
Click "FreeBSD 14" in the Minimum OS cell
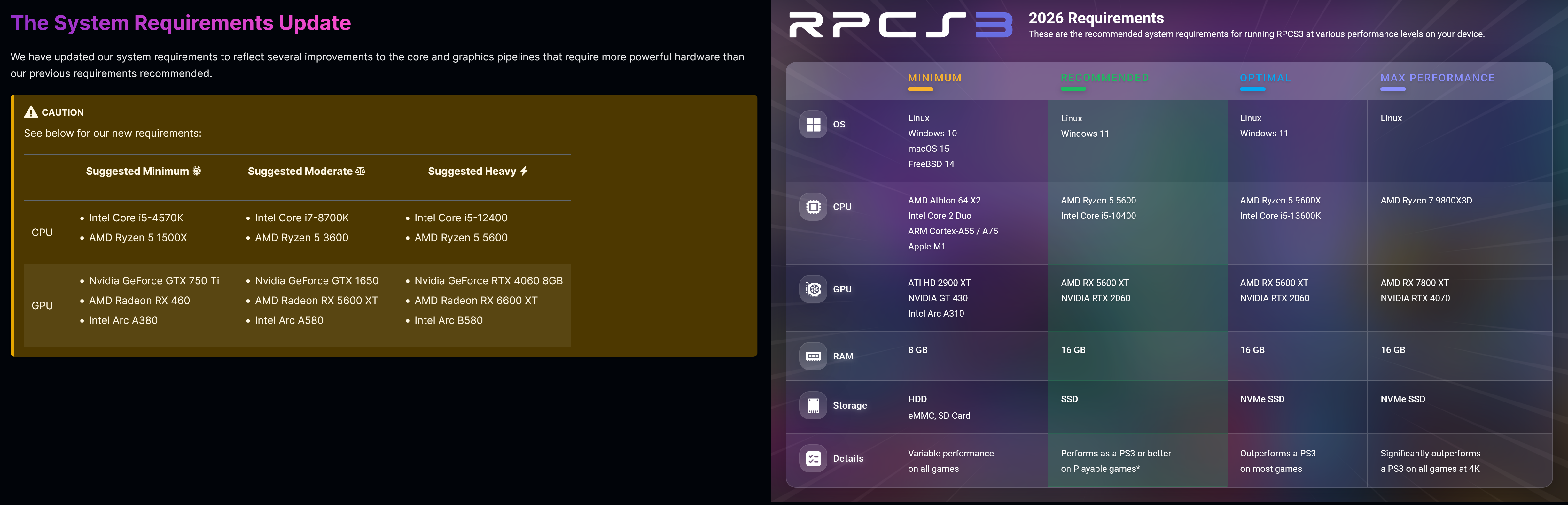(931, 164)
